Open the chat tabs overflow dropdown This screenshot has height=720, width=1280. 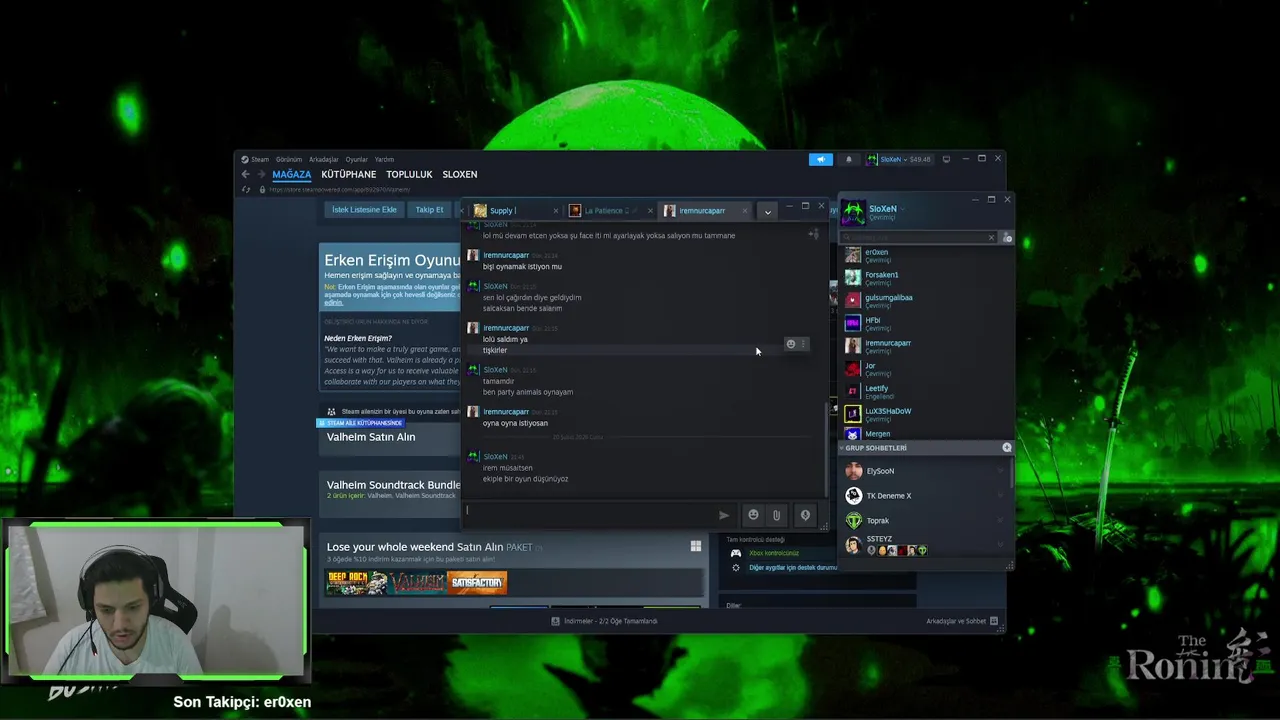(767, 211)
